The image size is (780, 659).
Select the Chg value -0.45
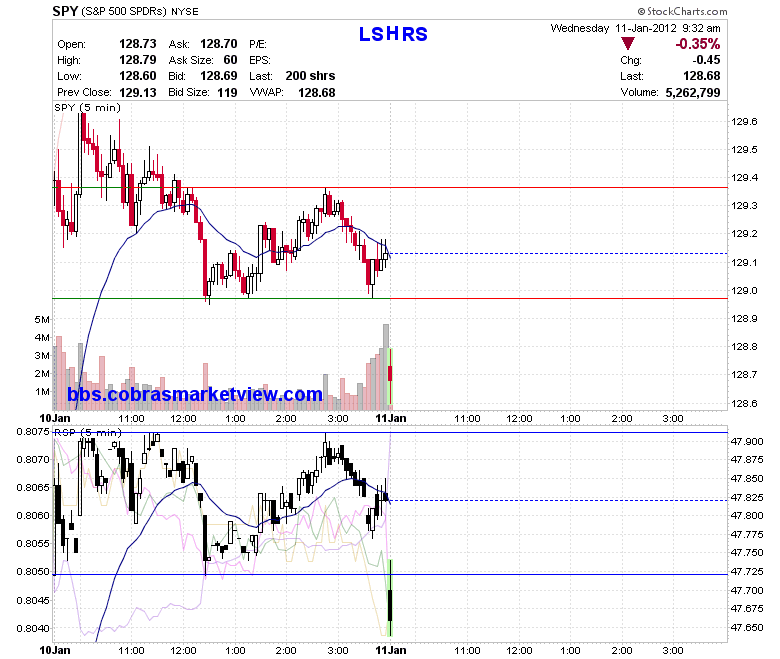pos(706,60)
